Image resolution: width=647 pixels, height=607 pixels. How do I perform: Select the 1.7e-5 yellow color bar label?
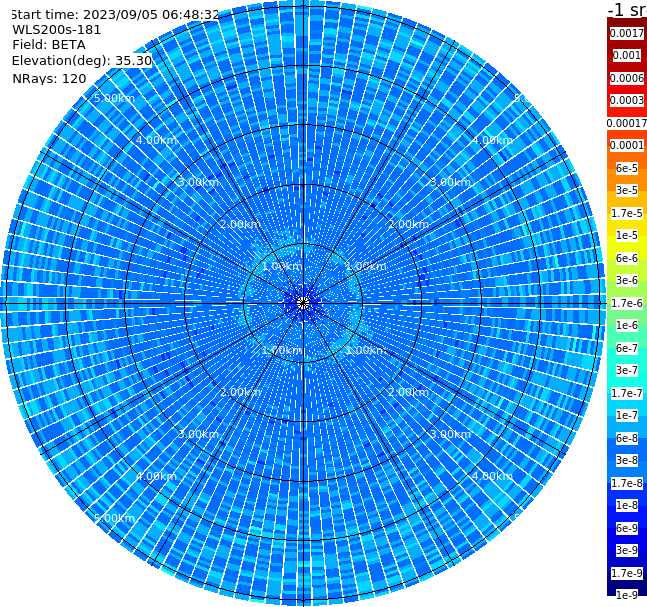coord(627,213)
